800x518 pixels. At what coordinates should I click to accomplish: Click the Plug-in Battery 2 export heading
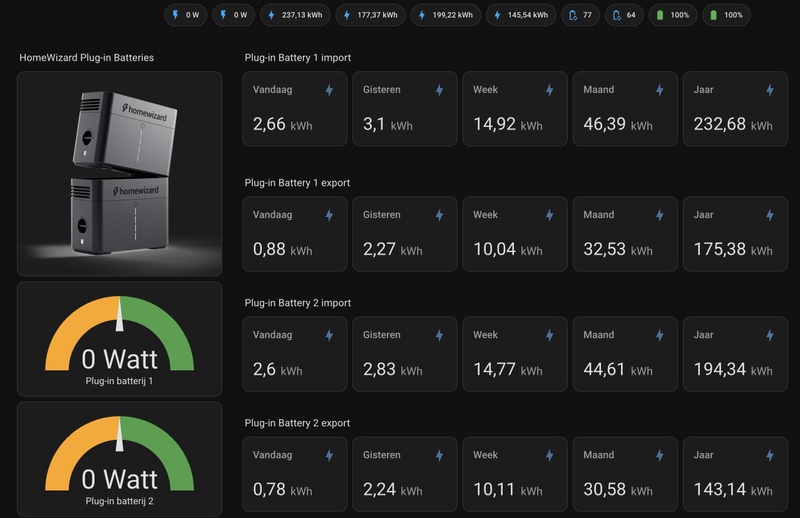tap(297, 423)
